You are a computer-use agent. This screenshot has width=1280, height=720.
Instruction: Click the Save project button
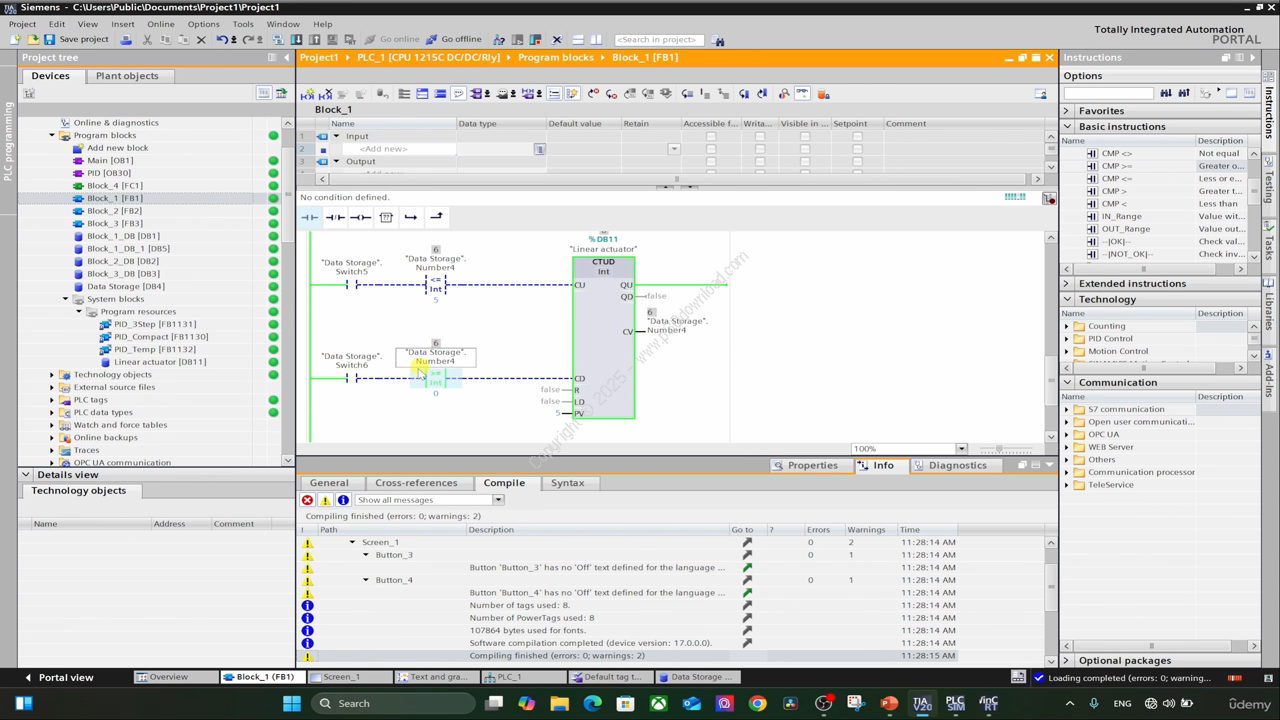[x=76, y=39]
